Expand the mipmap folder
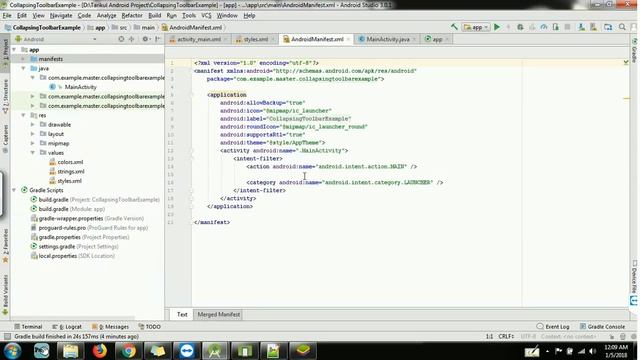 pos(33,143)
